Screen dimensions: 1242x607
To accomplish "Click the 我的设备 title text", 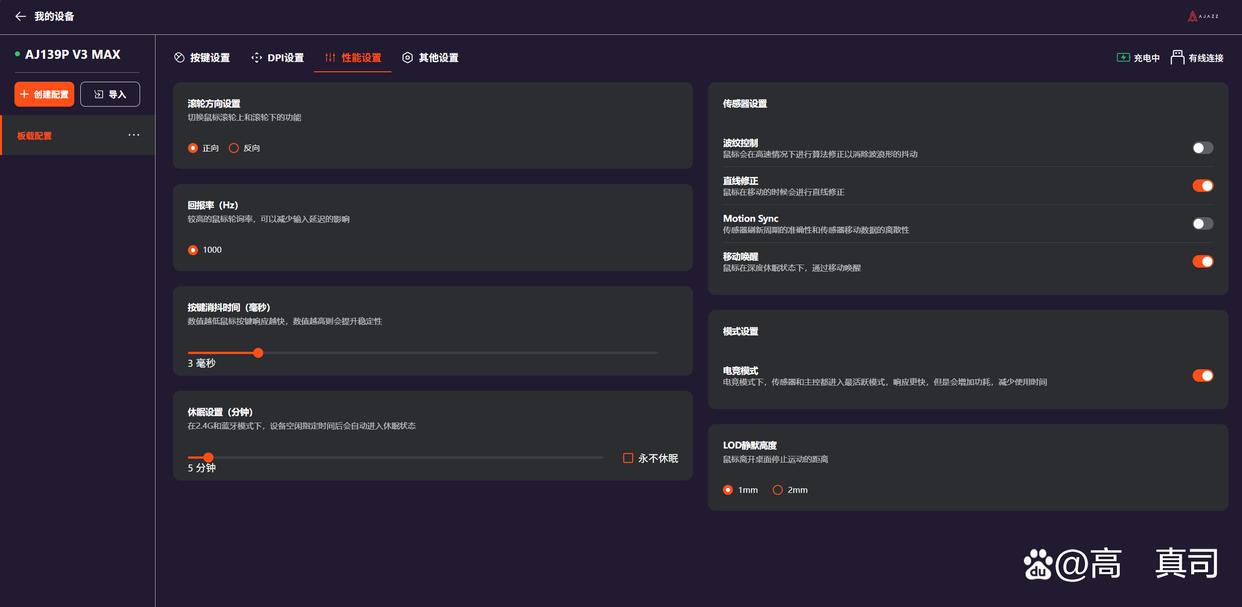I will coord(54,16).
